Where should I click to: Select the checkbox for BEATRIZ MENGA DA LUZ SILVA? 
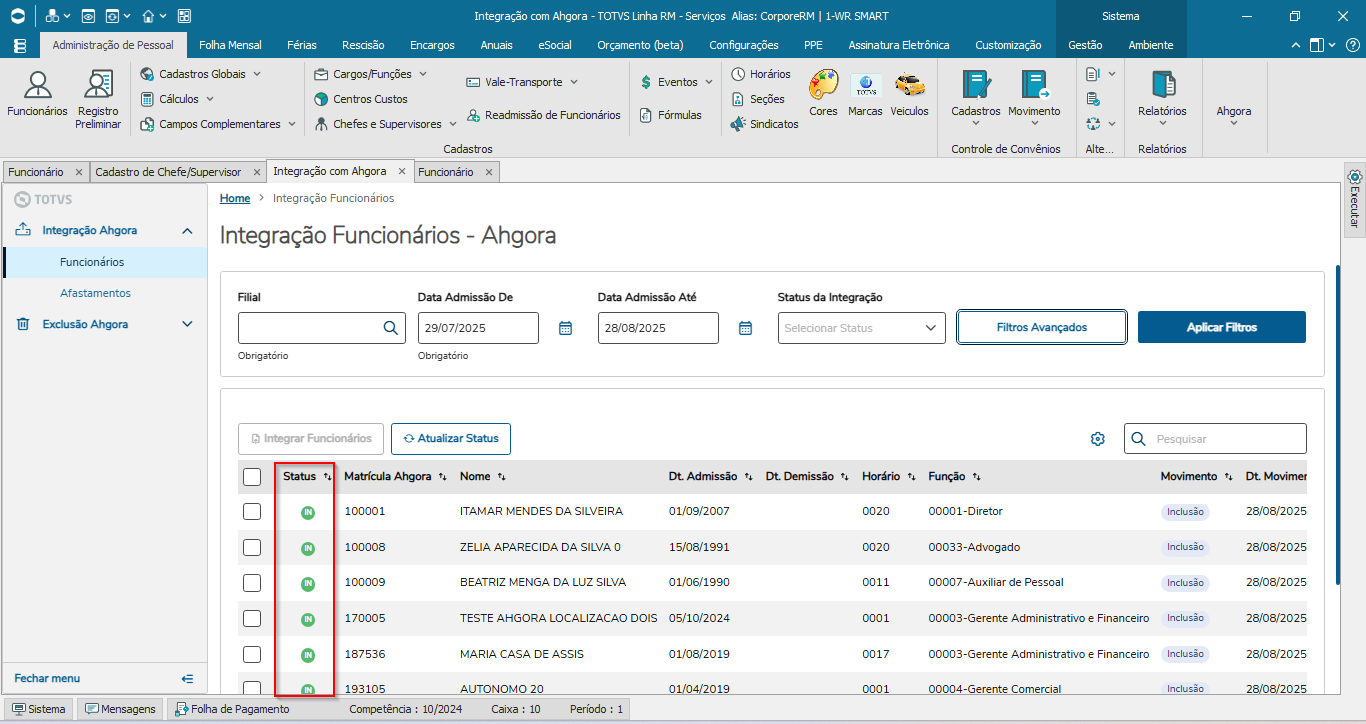252,583
